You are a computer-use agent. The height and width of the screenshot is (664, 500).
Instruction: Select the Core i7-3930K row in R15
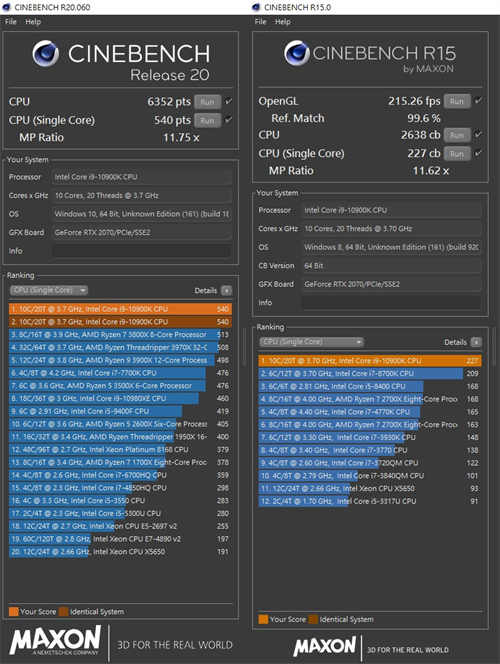pos(370,437)
